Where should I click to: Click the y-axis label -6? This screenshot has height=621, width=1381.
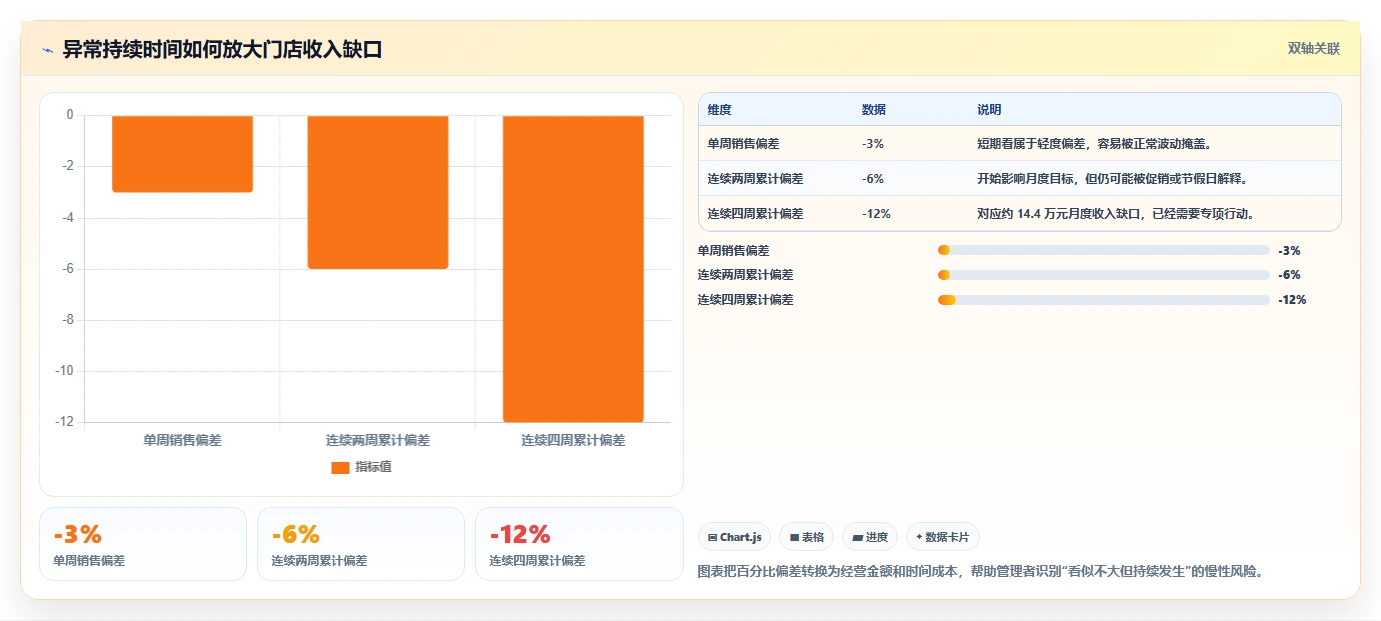coord(66,269)
